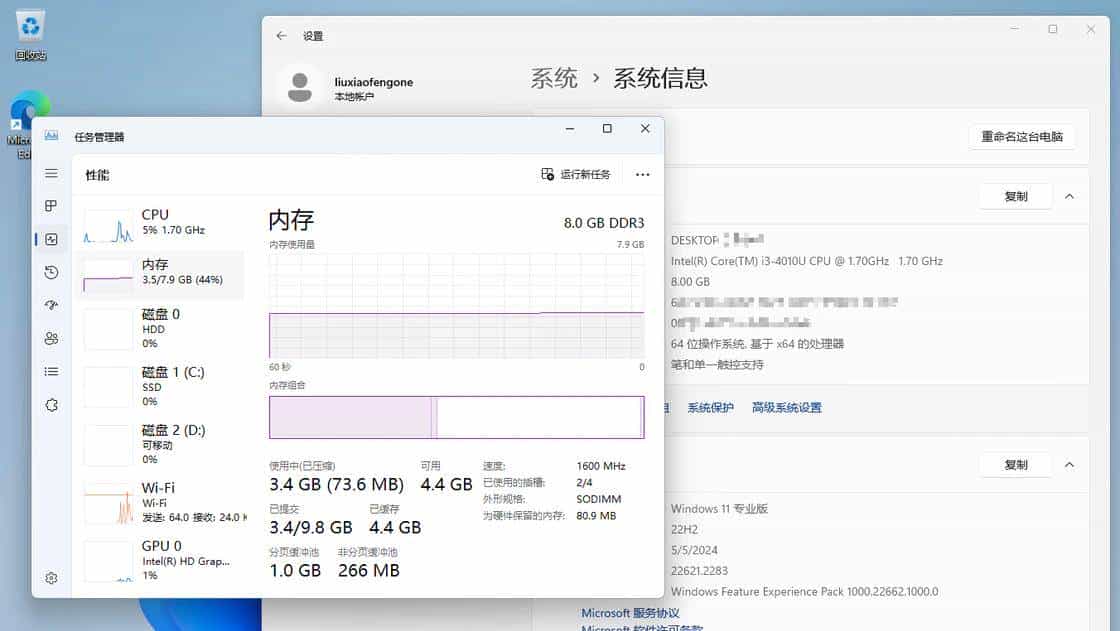Open Startup apps view in Task Manager

[x=51, y=305]
